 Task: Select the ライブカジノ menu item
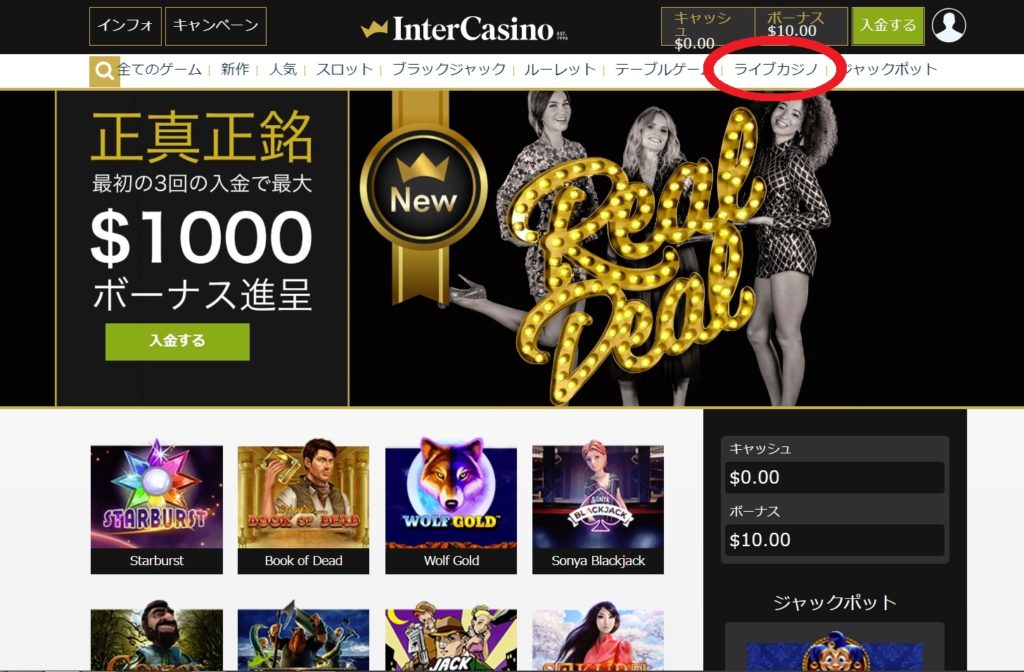(776, 69)
